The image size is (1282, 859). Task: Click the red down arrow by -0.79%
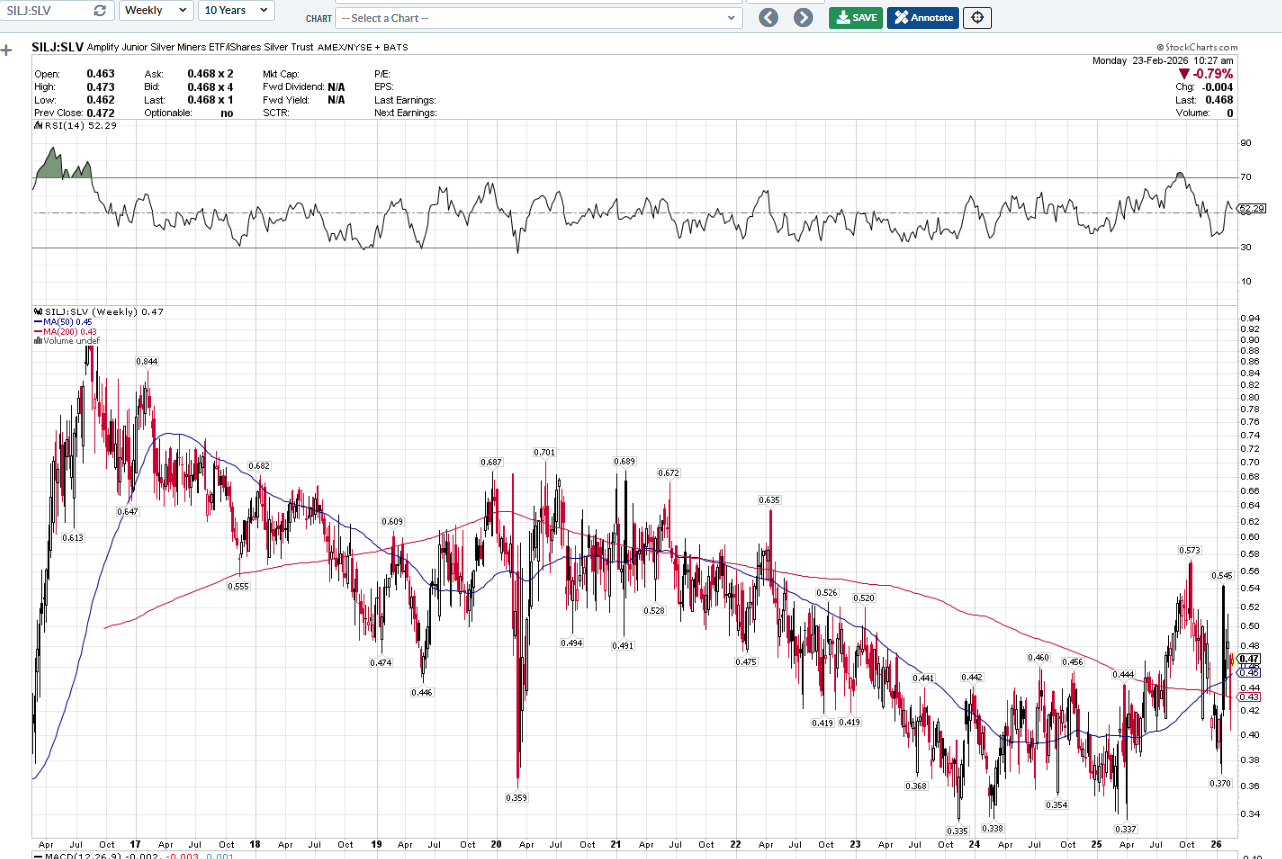pyautogui.click(x=1183, y=74)
